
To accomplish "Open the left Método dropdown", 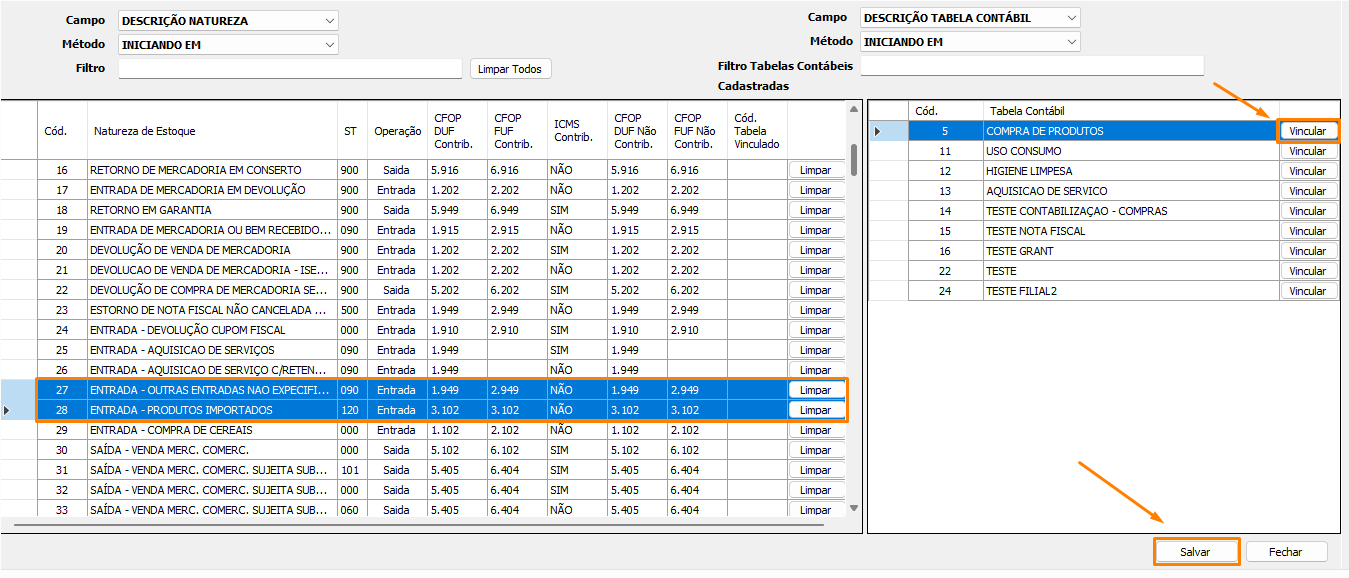I will coord(228,44).
